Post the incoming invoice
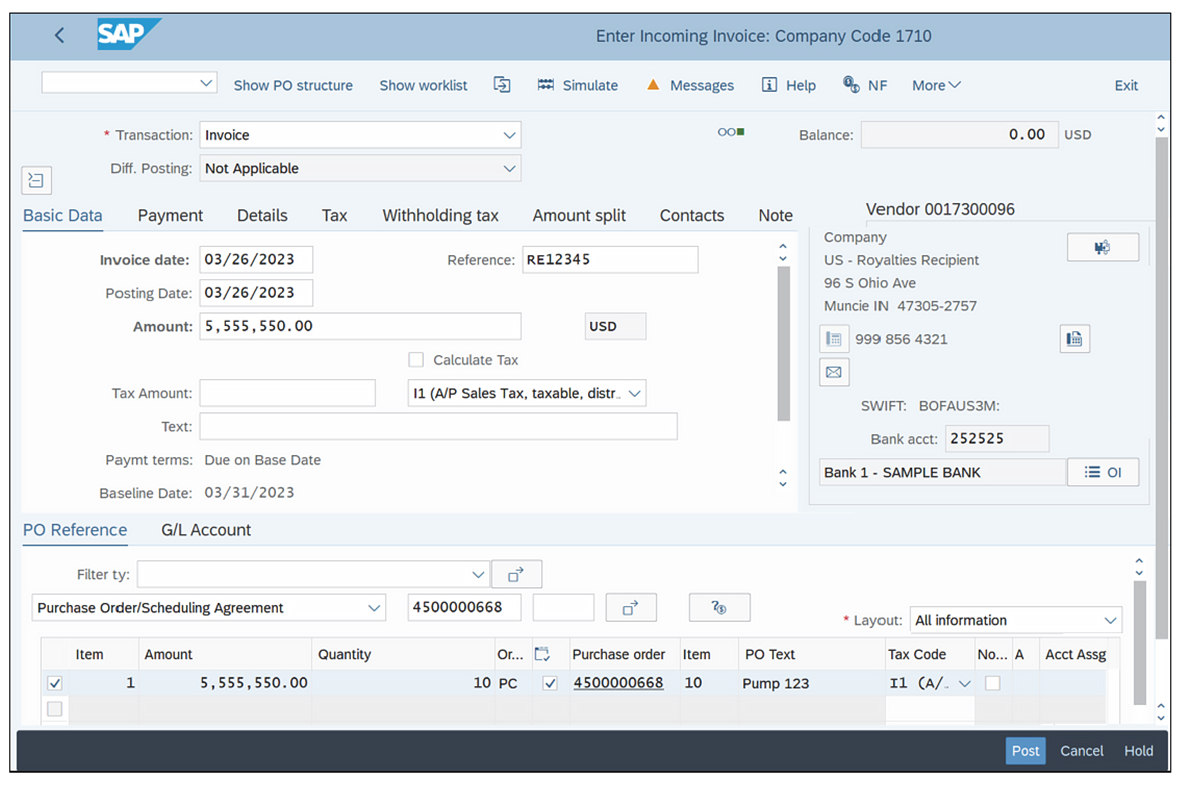1183x786 pixels. [1025, 751]
